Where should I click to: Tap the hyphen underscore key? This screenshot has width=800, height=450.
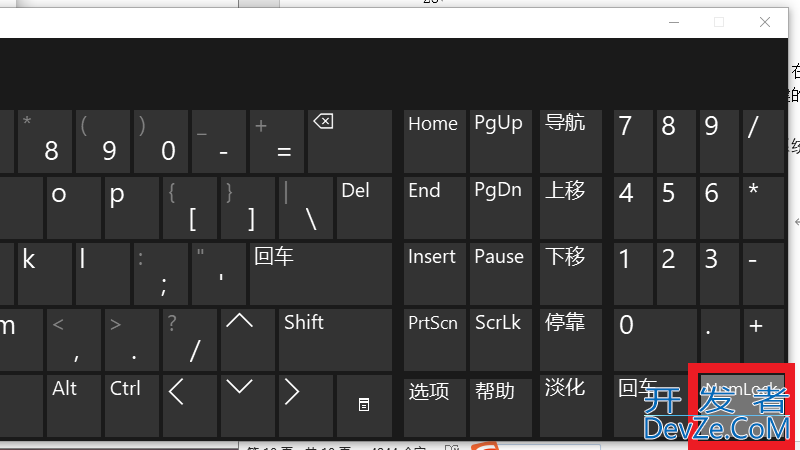tap(219, 141)
